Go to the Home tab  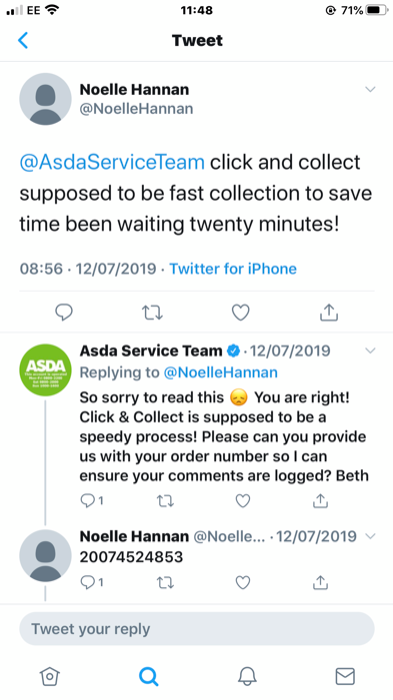coord(50,676)
